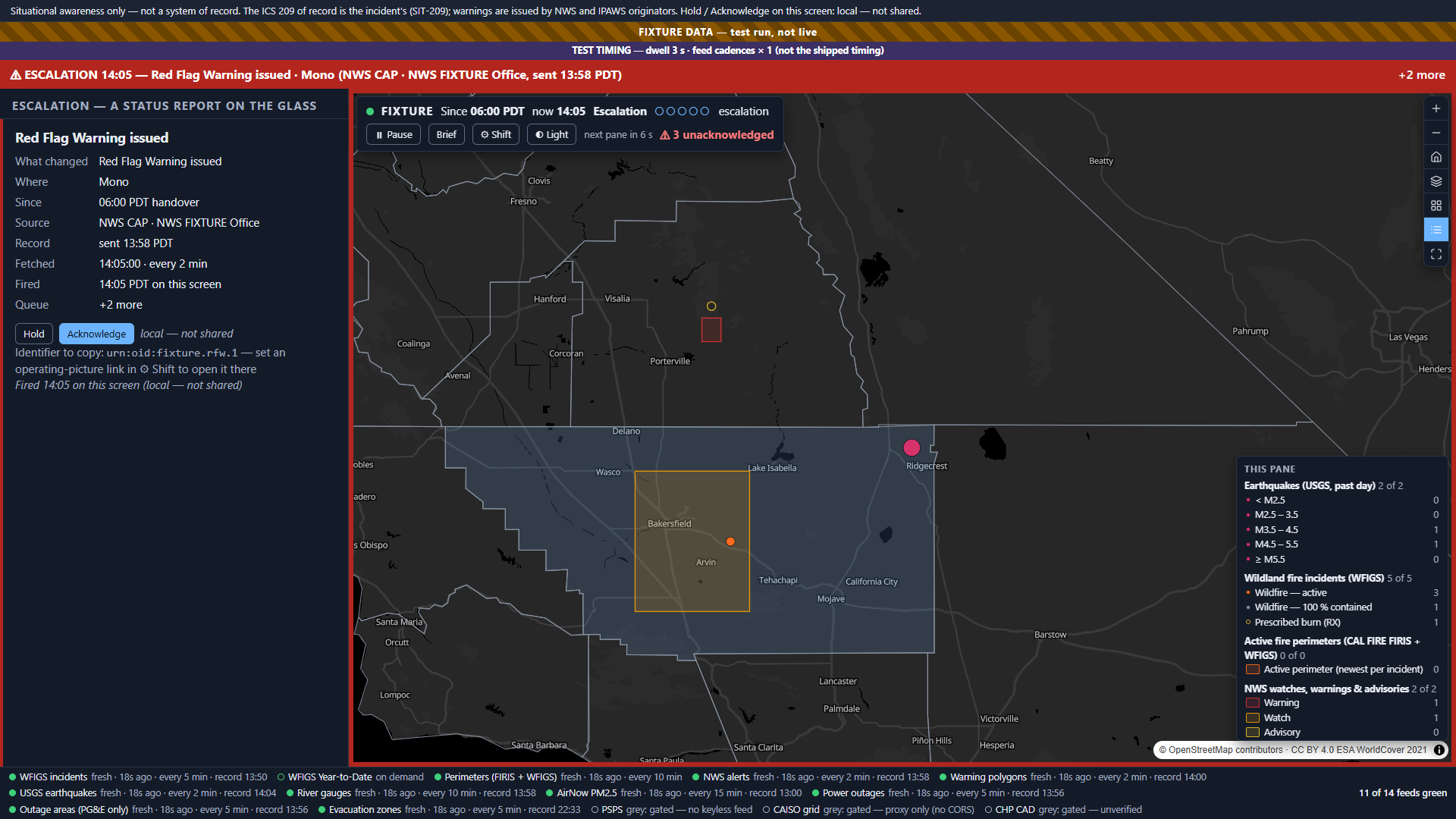Click the Warning legend color swatch
The height and width of the screenshot is (819, 1456).
tap(1253, 703)
